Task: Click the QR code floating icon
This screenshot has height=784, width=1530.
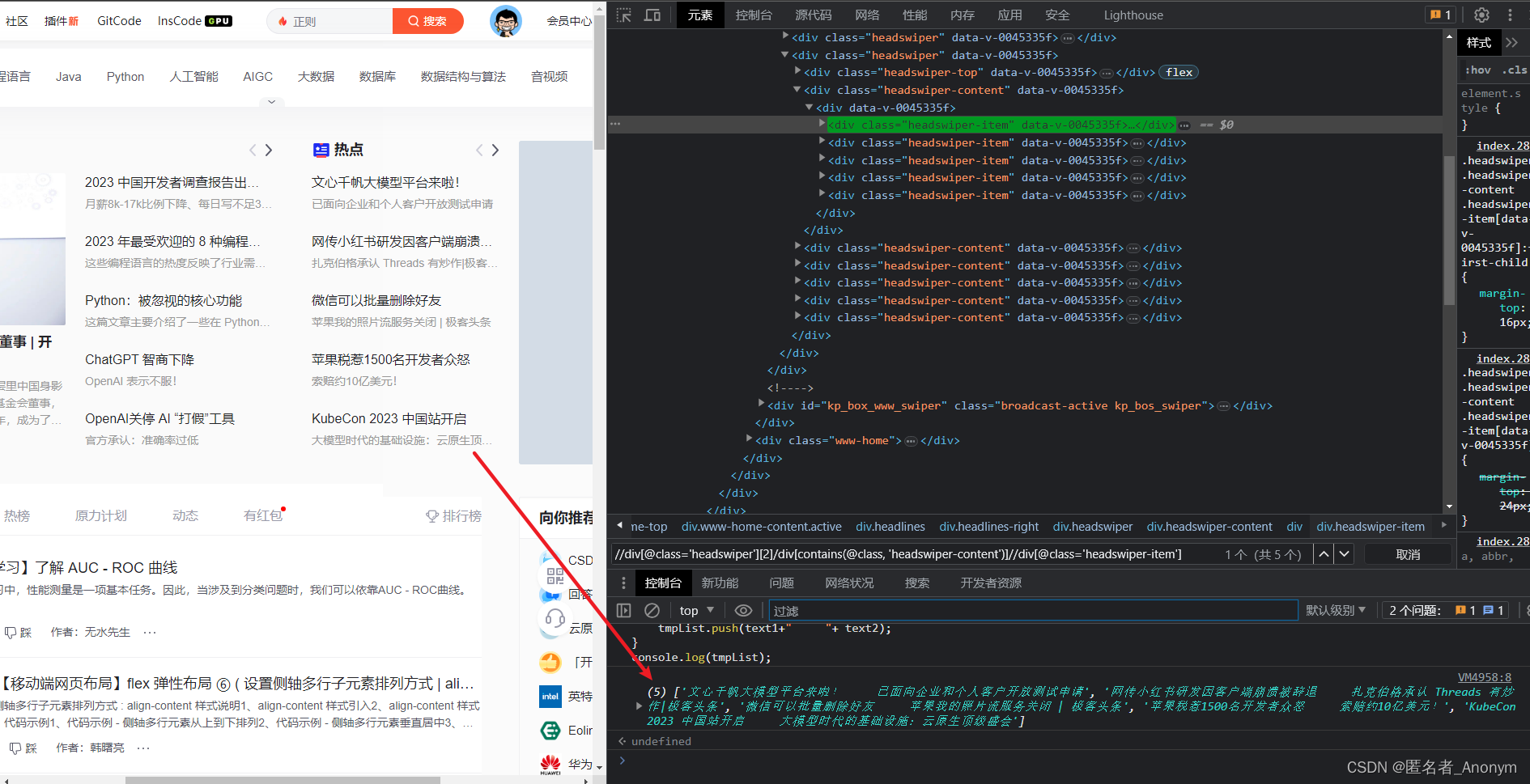Action: [x=555, y=575]
